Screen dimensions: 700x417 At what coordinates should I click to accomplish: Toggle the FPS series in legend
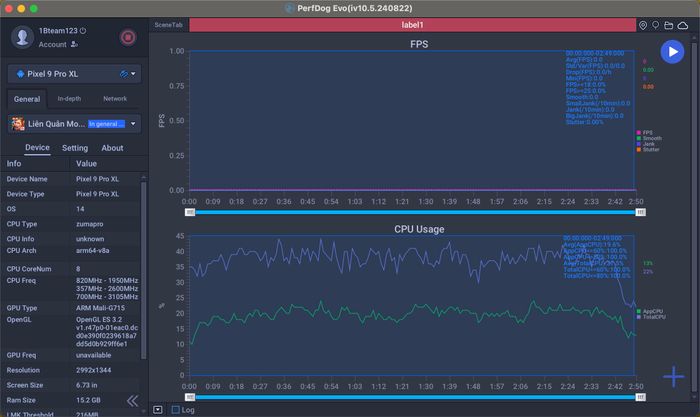(x=645, y=133)
